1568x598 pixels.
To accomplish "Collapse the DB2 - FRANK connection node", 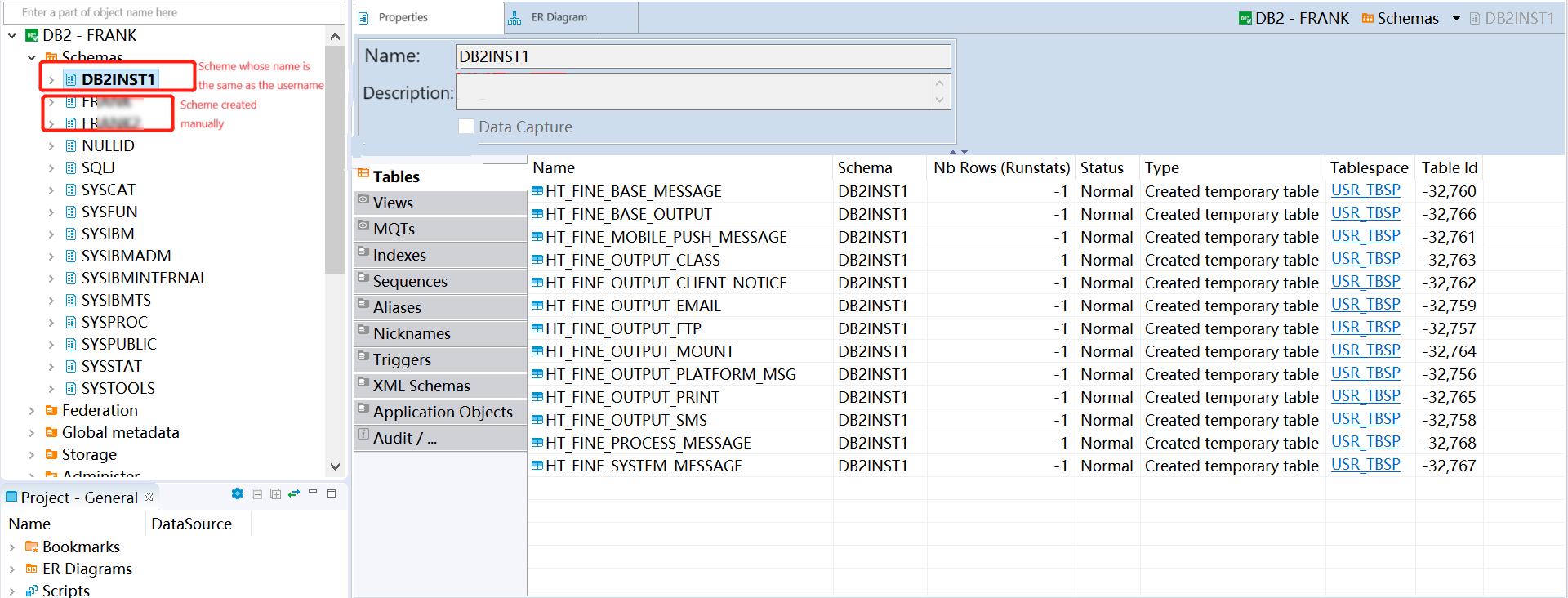I will 12,36.
